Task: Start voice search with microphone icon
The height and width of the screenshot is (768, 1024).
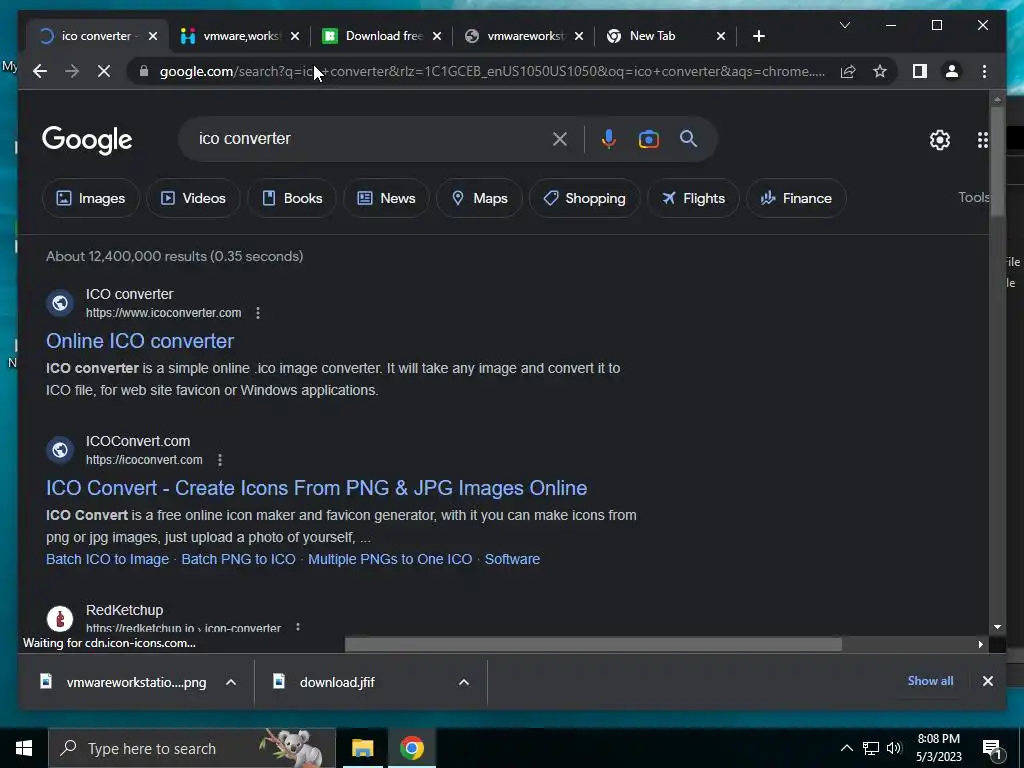Action: [609, 138]
